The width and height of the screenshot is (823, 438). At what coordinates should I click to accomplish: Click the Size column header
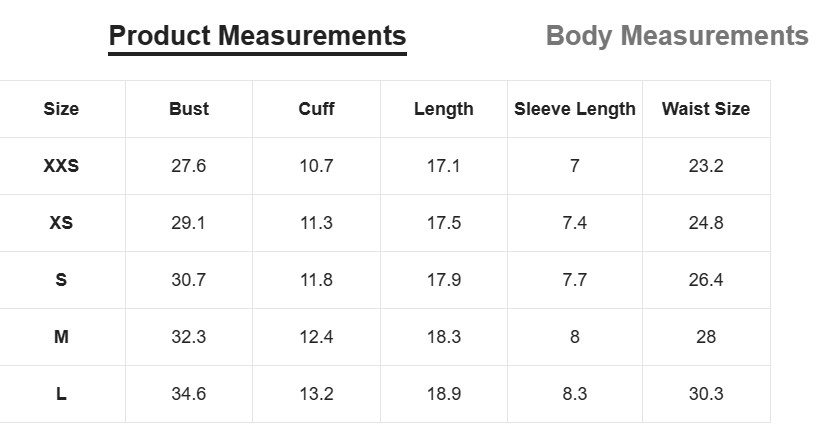click(x=61, y=109)
